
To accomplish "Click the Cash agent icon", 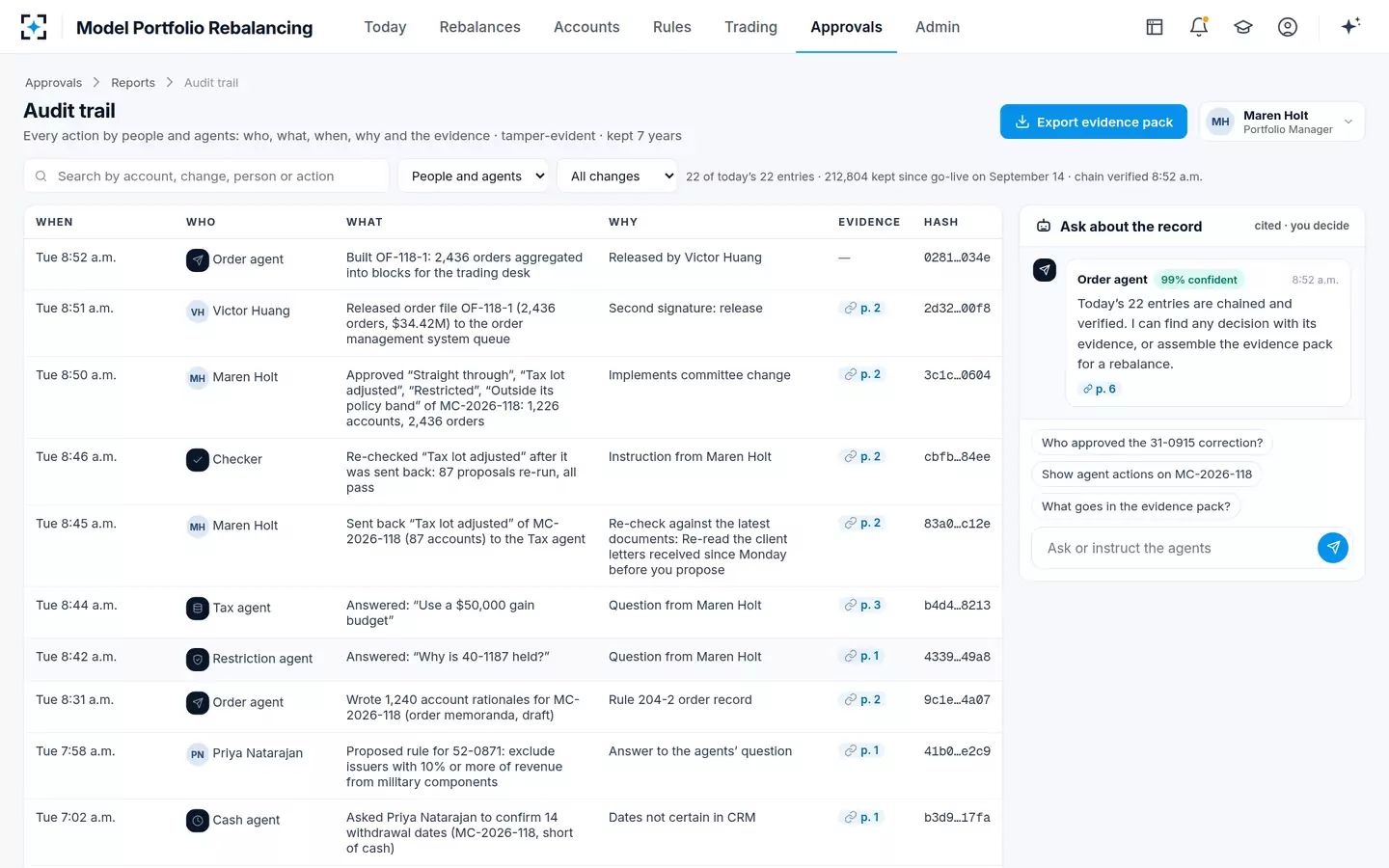I will [198, 820].
